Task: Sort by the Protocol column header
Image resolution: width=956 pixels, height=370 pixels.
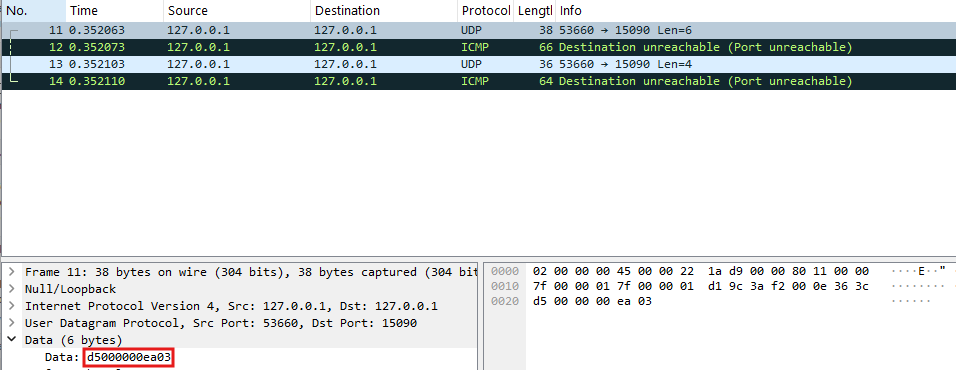Action: coord(485,10)
